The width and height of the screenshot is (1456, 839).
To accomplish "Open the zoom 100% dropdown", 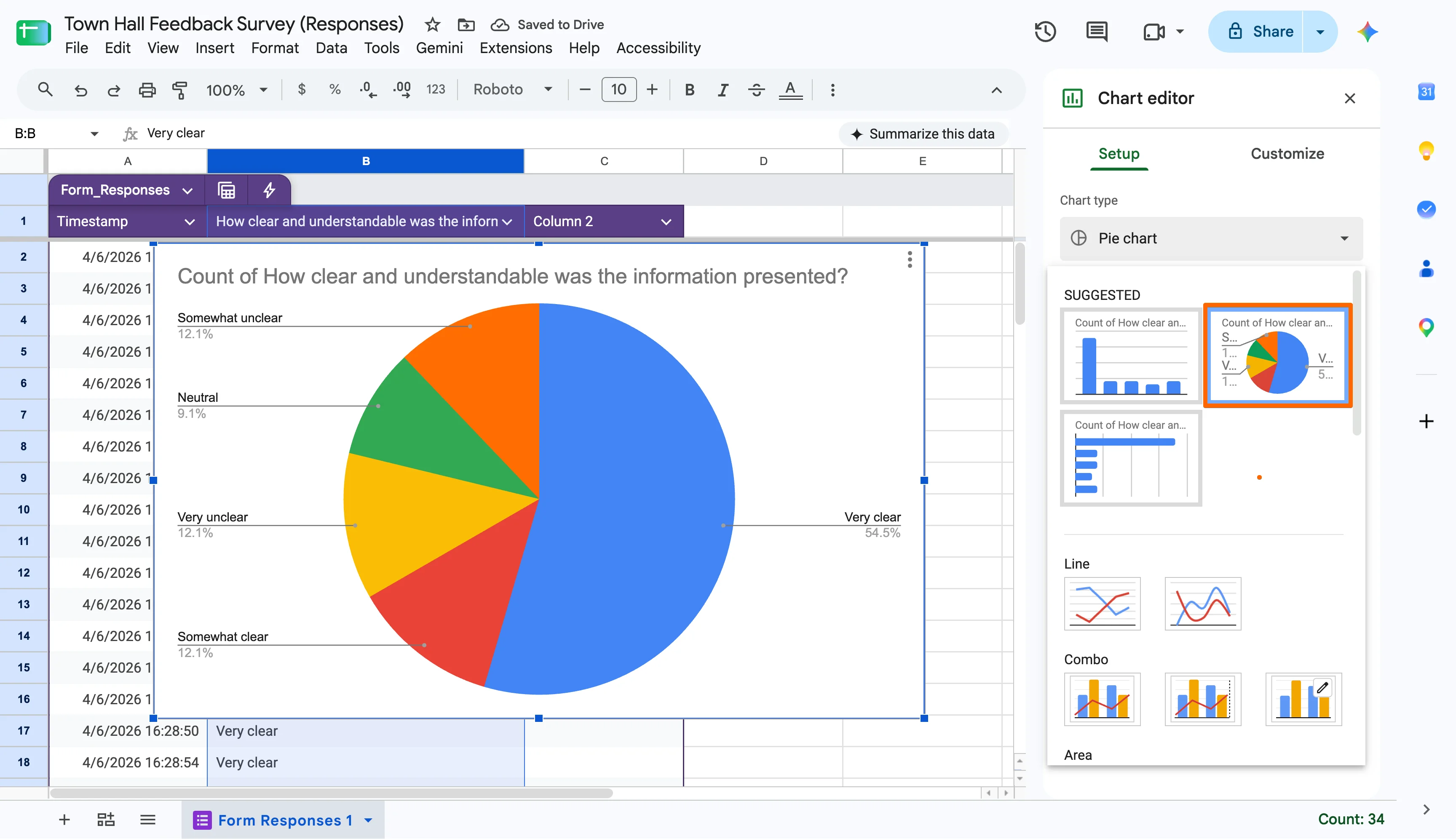I will click(x=236, y=90).
